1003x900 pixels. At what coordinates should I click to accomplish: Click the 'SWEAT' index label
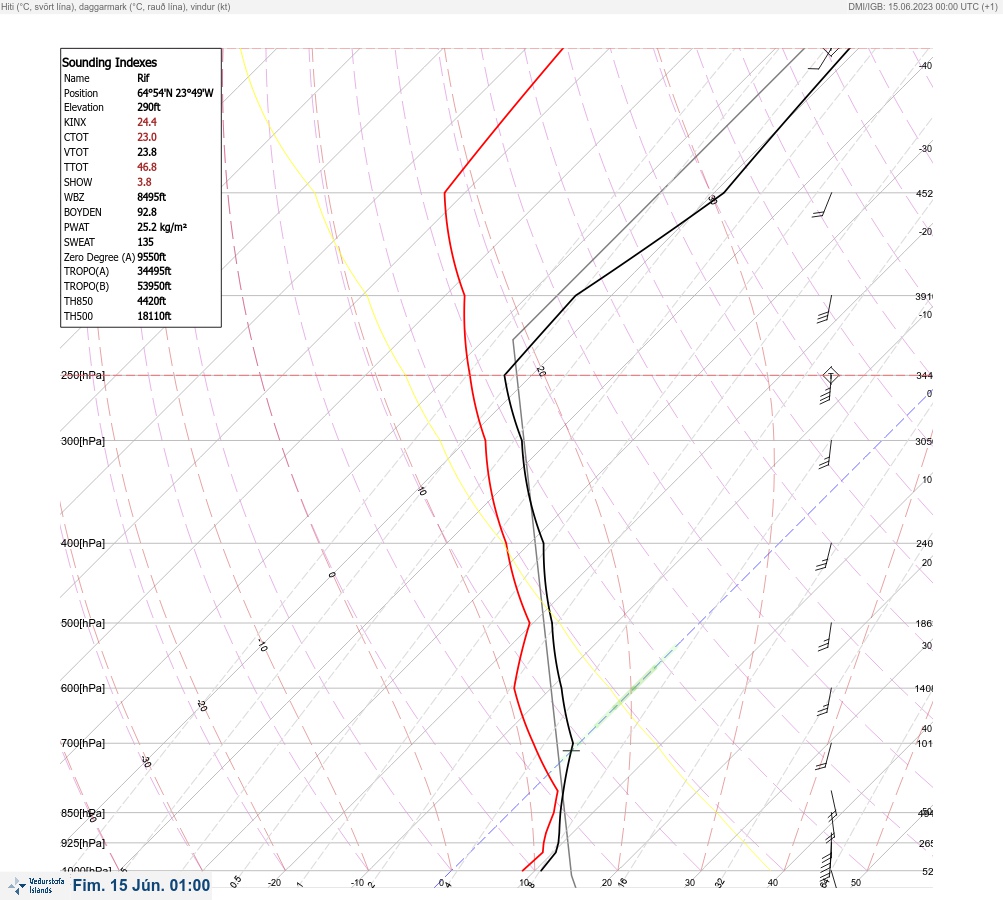(79, 242)
